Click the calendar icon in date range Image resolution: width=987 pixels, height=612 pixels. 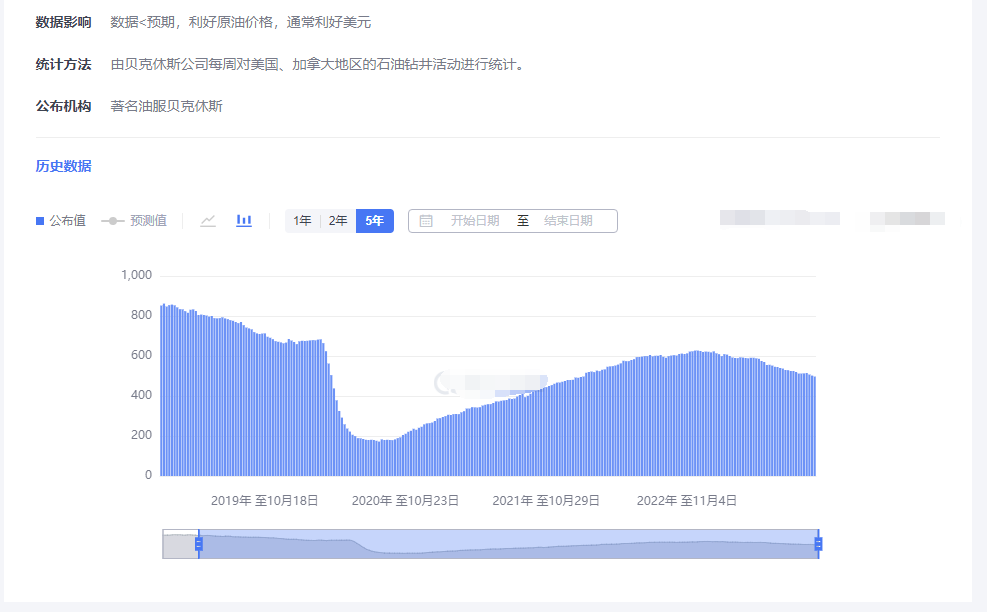pyautogui.click(x=426, y=221)
